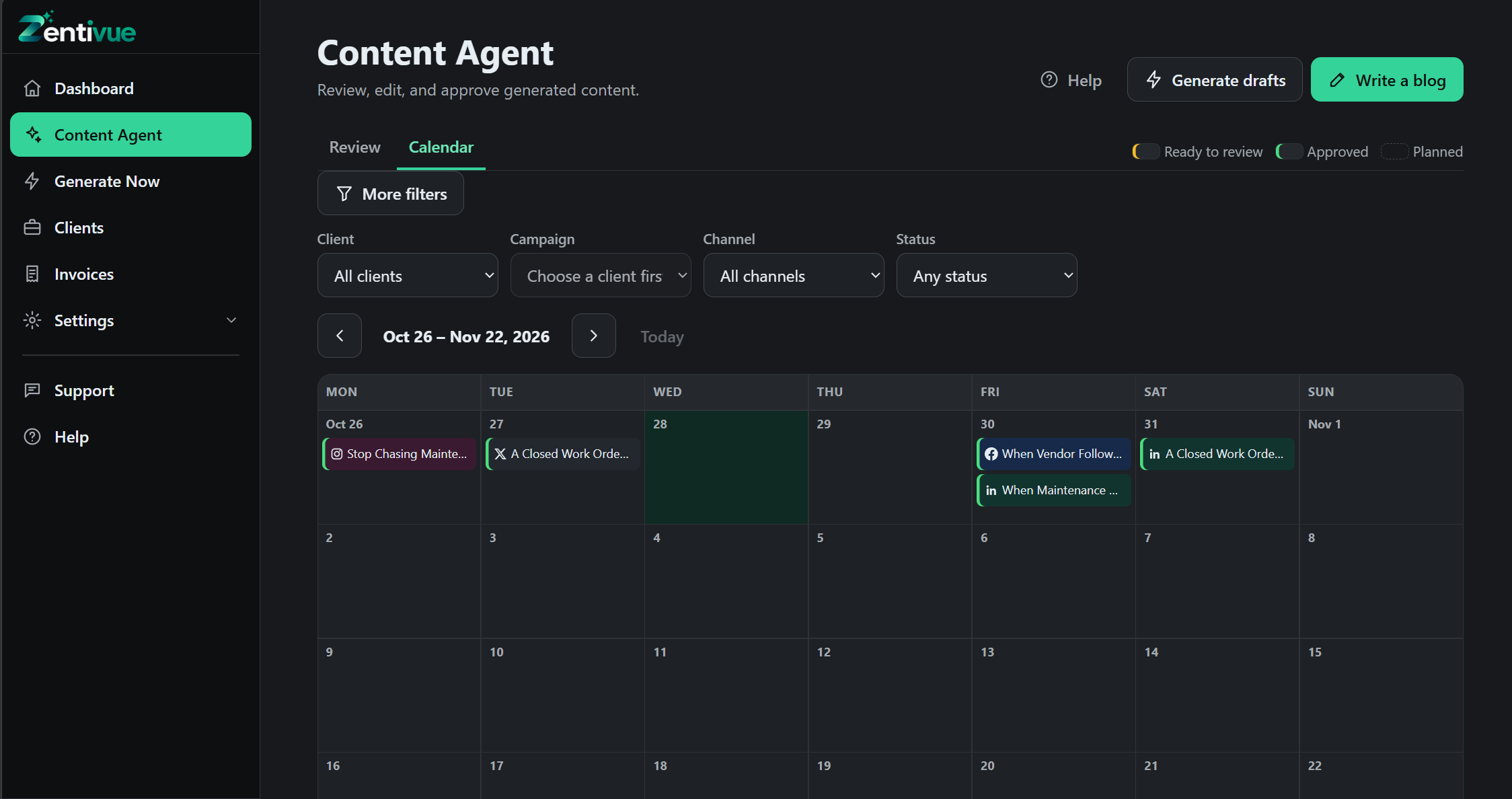1512x799 pixels.
Task: Click the pencil icon on Write a blog
Action: tap(1337, 80)
